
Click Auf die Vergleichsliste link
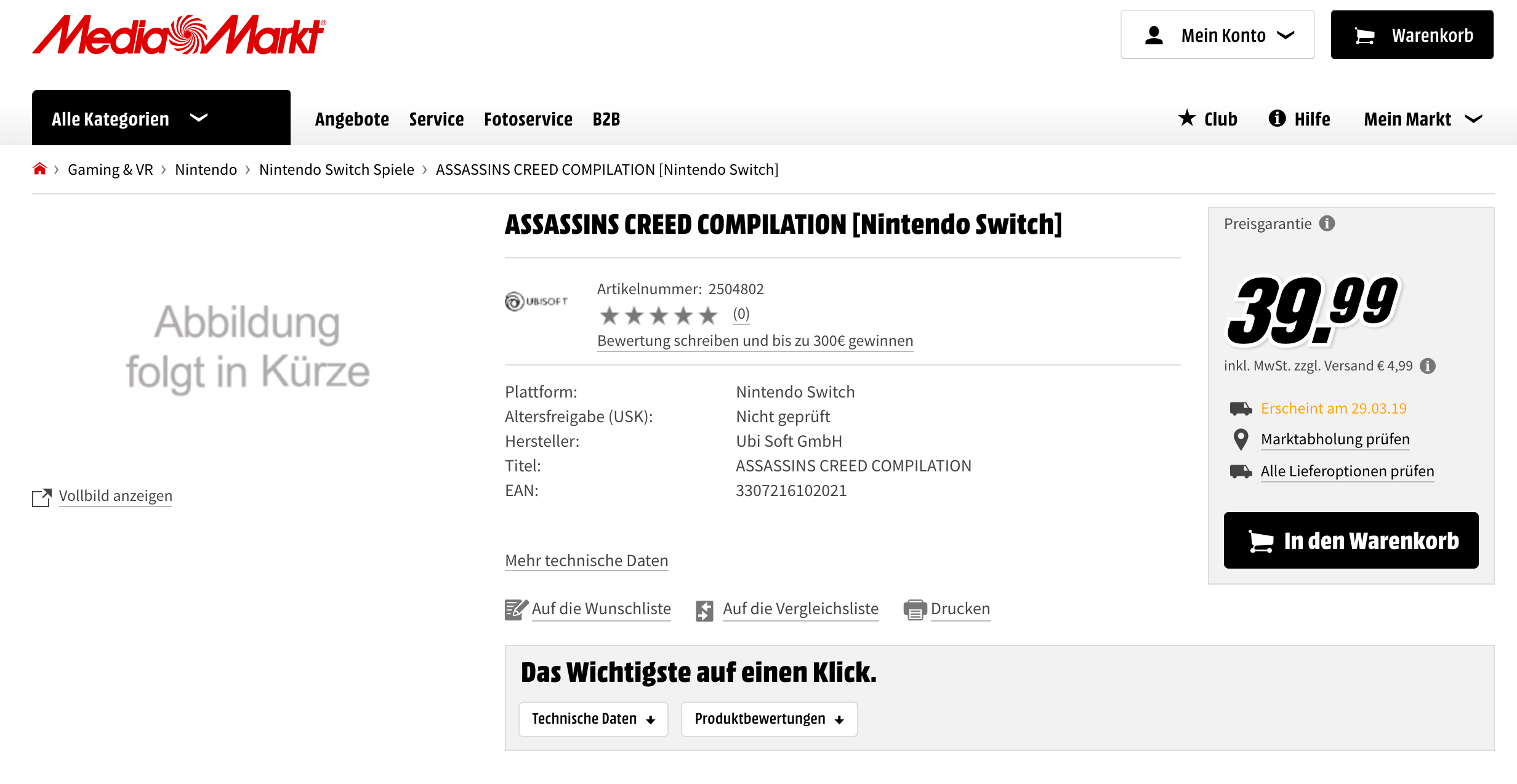pos(801,609)
